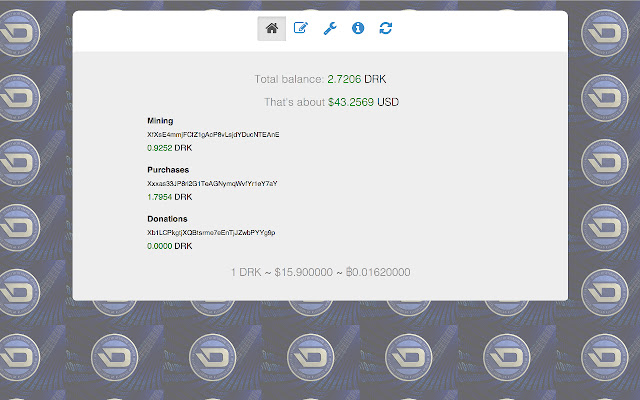Select the 'Total balance: 2.7206 DRK' line
Viewport: 640px width, 400px height.
(320, 79)
